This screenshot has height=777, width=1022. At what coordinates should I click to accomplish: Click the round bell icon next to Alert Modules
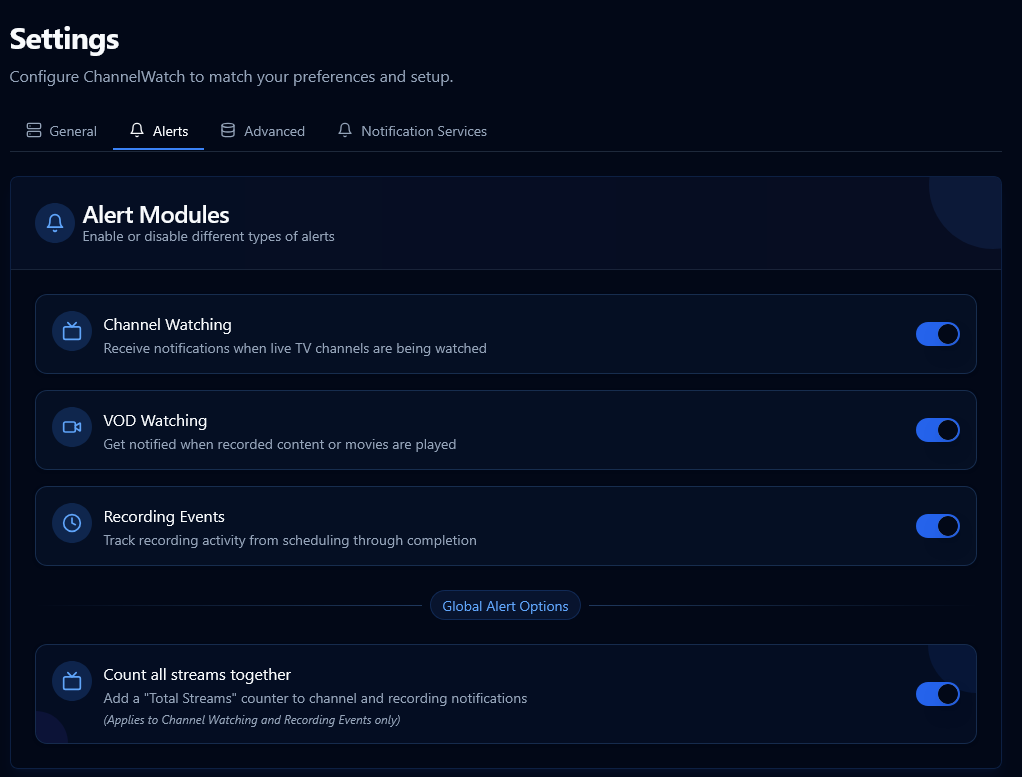click(x=55, y=223)
